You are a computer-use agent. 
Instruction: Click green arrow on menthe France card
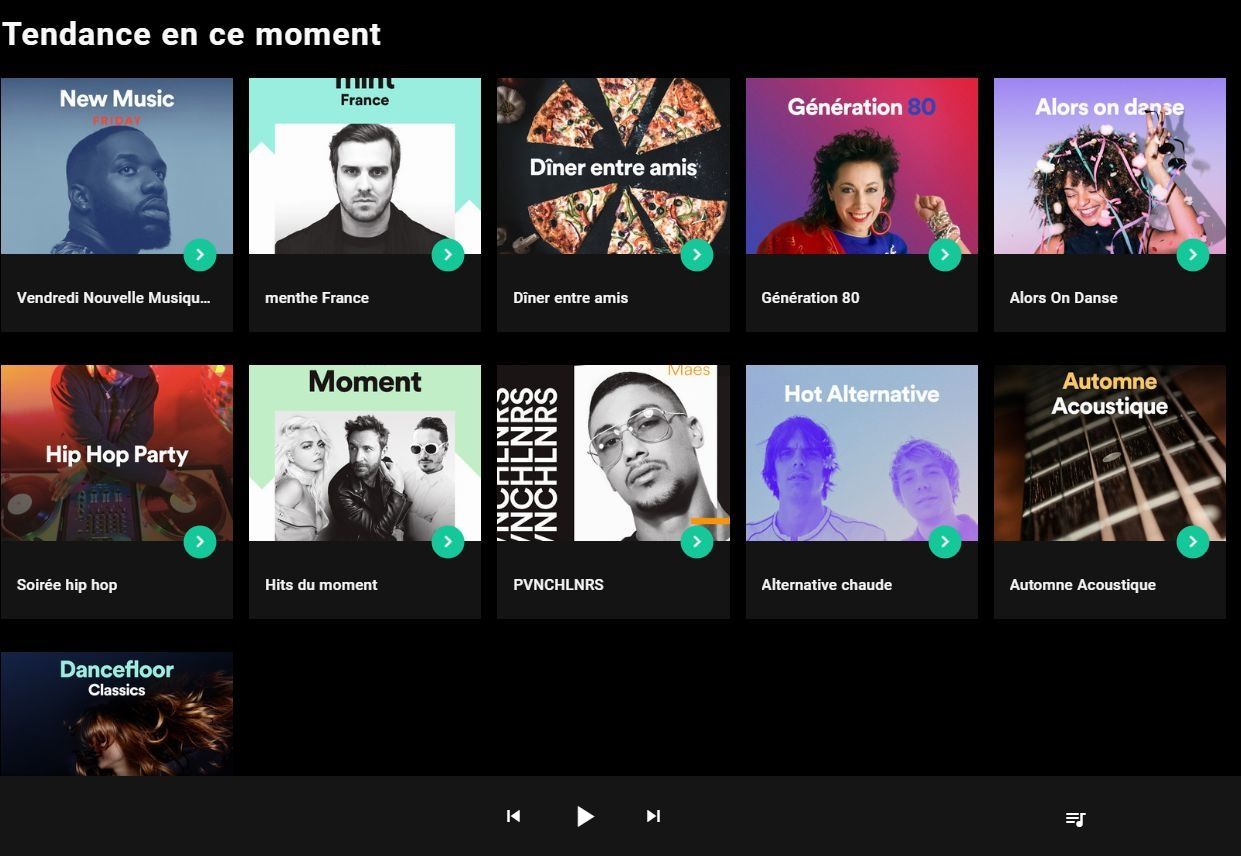click(448, 255)
